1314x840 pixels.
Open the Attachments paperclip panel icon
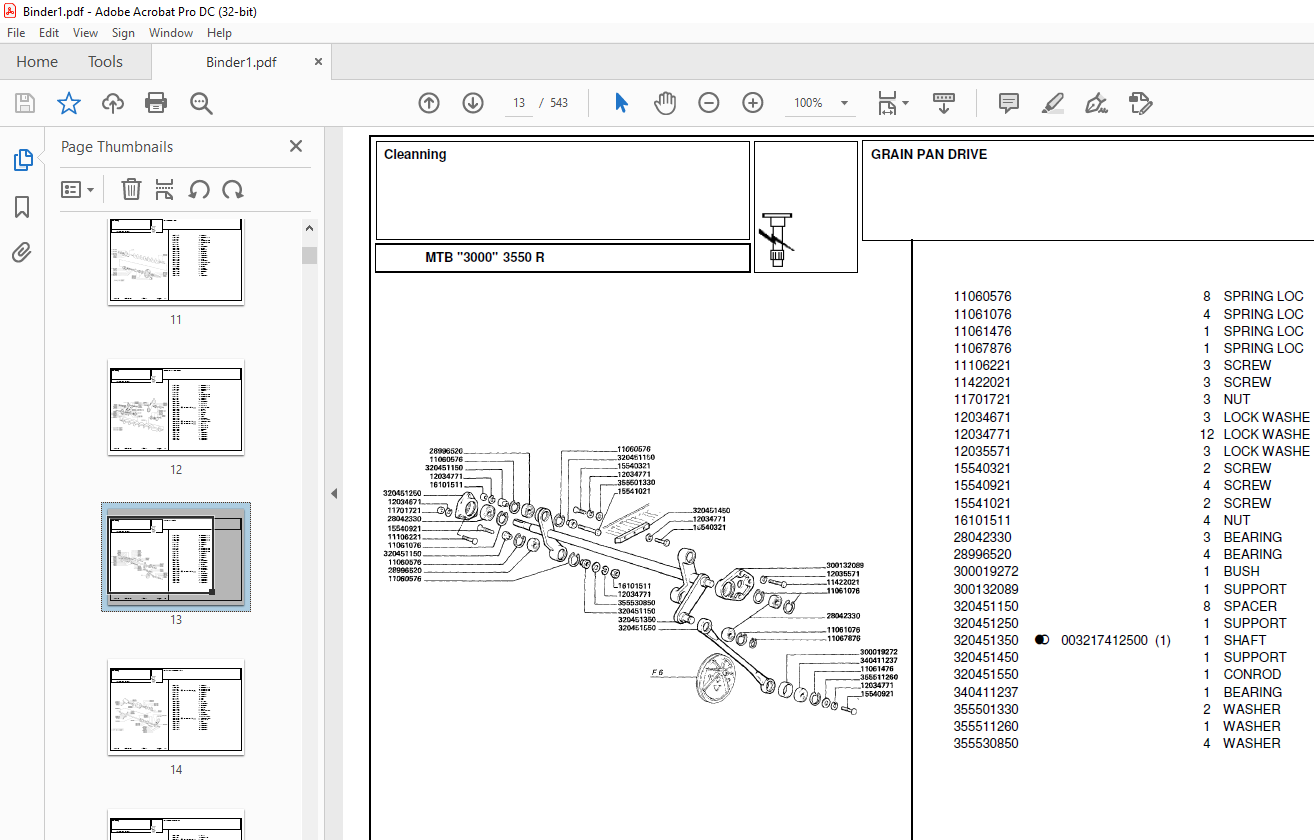22,252
